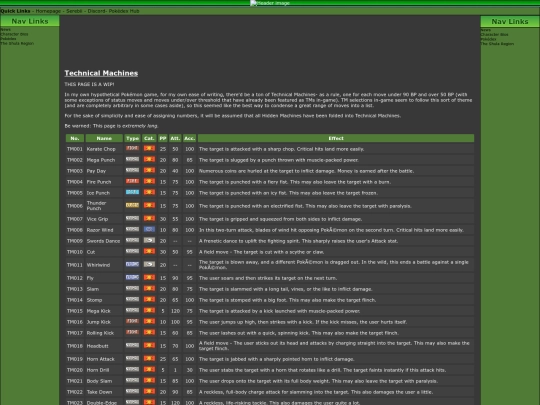This screenshot has height=405, width=540.
Task: Click the Normal type icon for Horn Attack
Action: 132,359
